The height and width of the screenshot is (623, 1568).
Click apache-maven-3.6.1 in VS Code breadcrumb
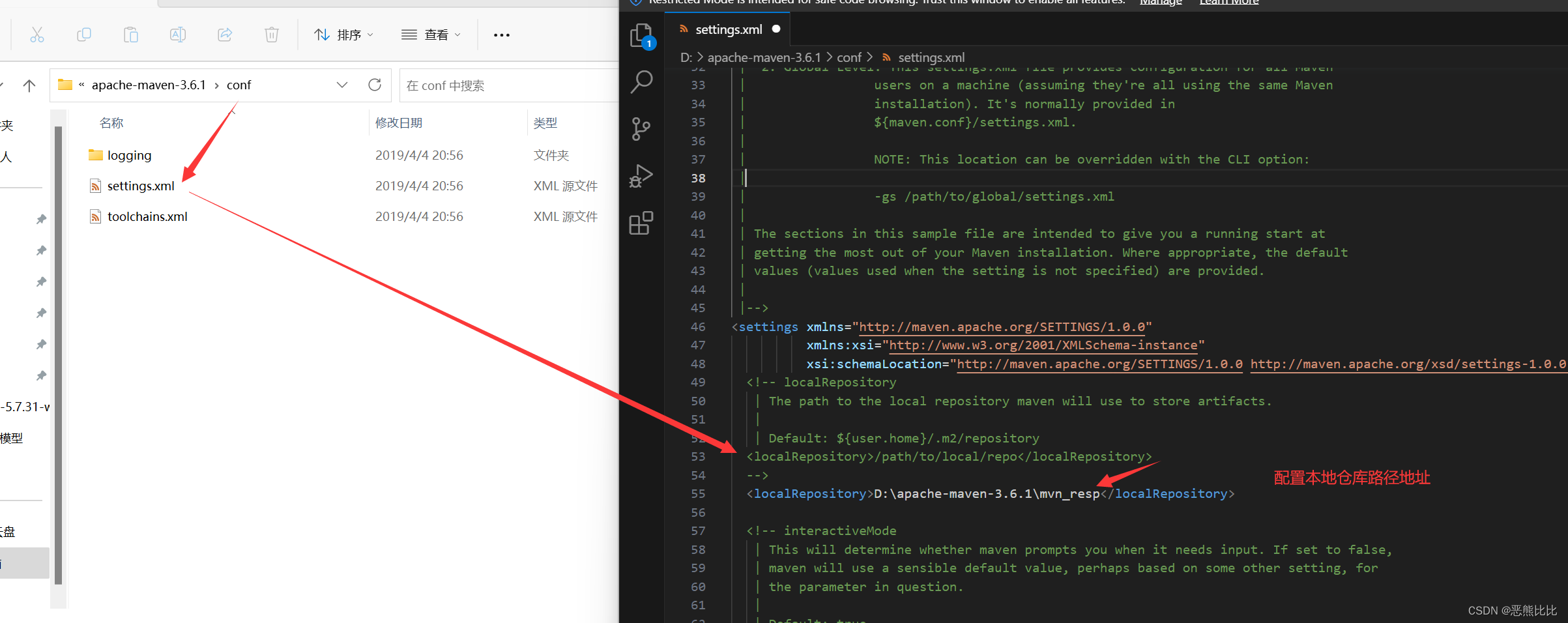click(x=764, y=57)
